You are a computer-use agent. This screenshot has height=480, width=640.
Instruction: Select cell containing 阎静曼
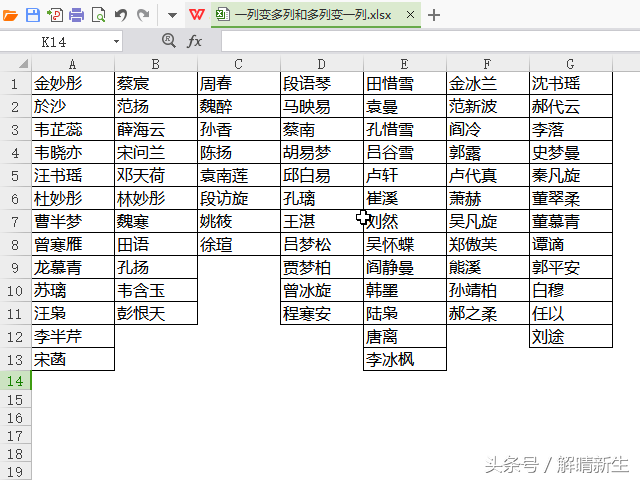click(404, 267)
